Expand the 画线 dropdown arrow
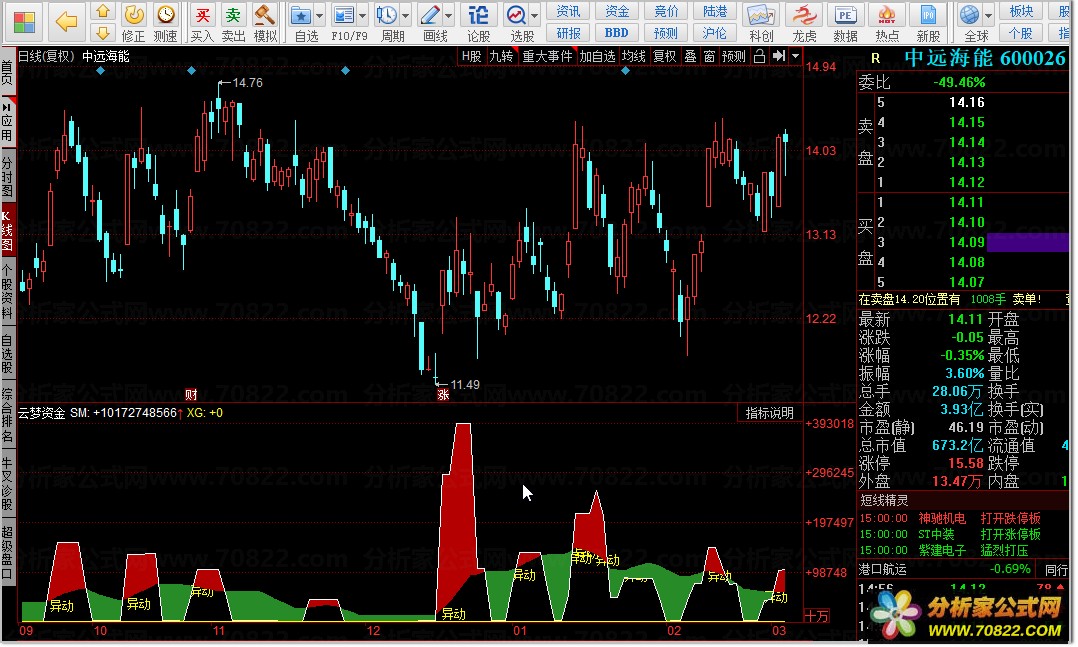Image resolution: width=1078 pixels, height=647 pixels. [449, 15]
